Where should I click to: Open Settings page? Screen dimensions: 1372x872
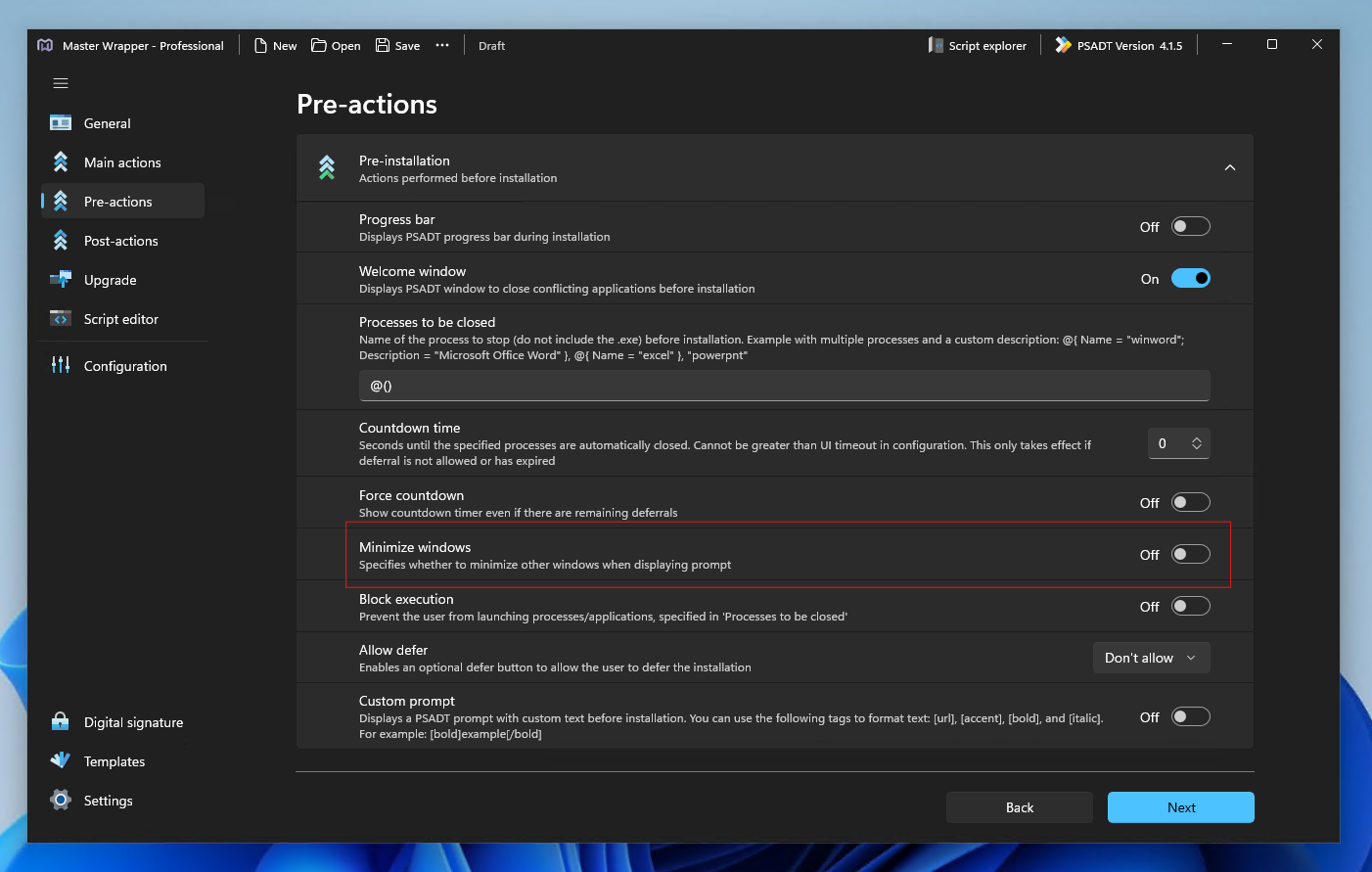(x=122, y=801)
